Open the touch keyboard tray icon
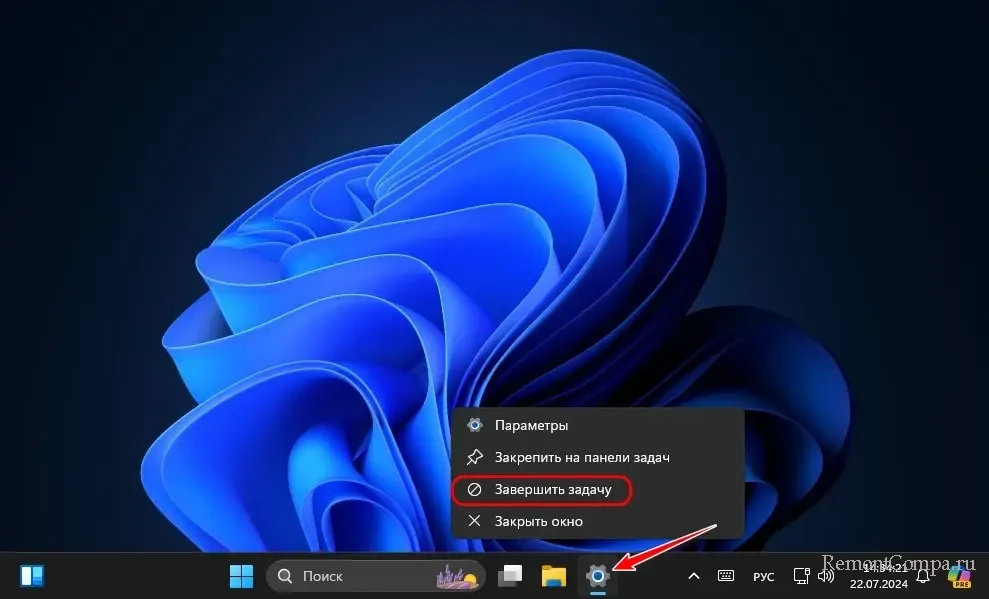 (x=726, y=576)
